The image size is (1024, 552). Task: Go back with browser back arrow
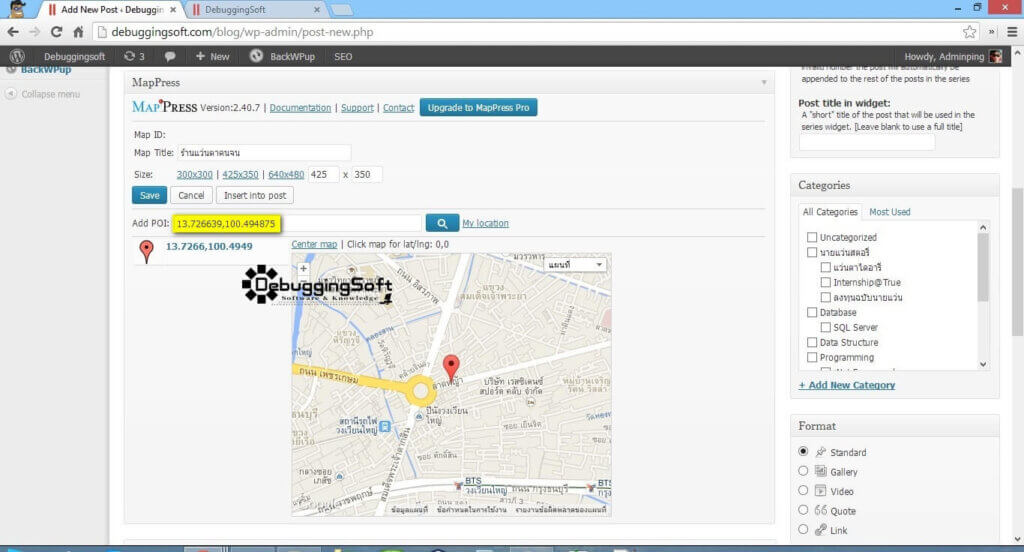point(13,32)
